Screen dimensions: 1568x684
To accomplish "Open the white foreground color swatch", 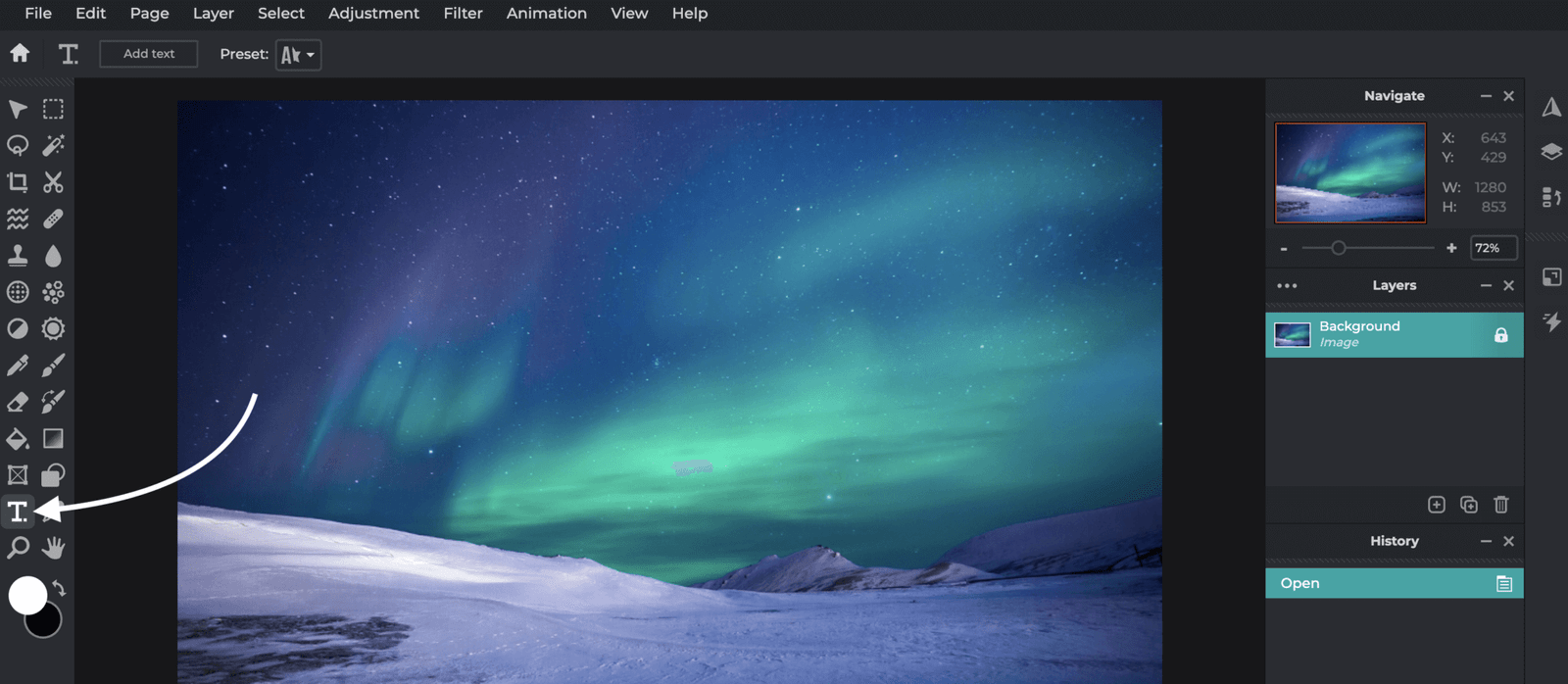I will tap(27, 595).
